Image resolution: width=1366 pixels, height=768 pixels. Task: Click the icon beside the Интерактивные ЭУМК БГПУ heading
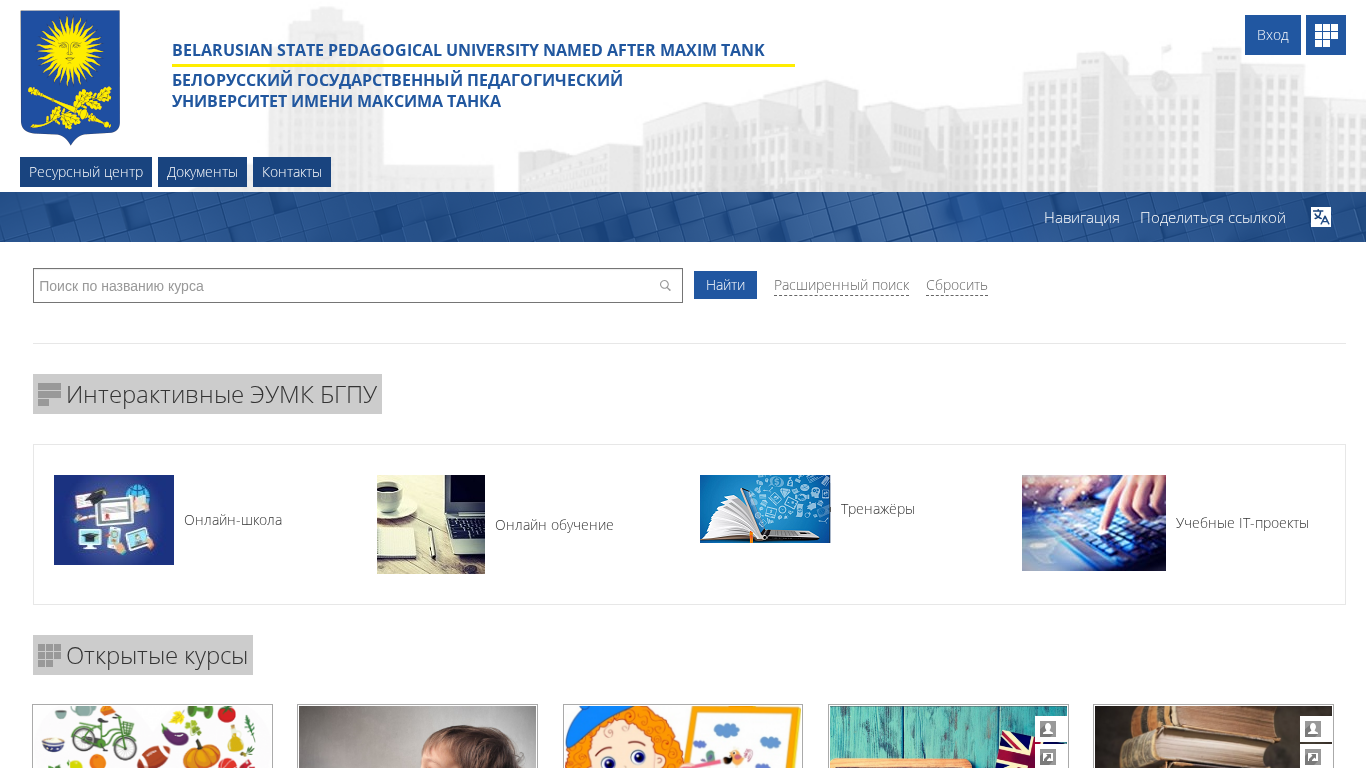tap(50, 394)
